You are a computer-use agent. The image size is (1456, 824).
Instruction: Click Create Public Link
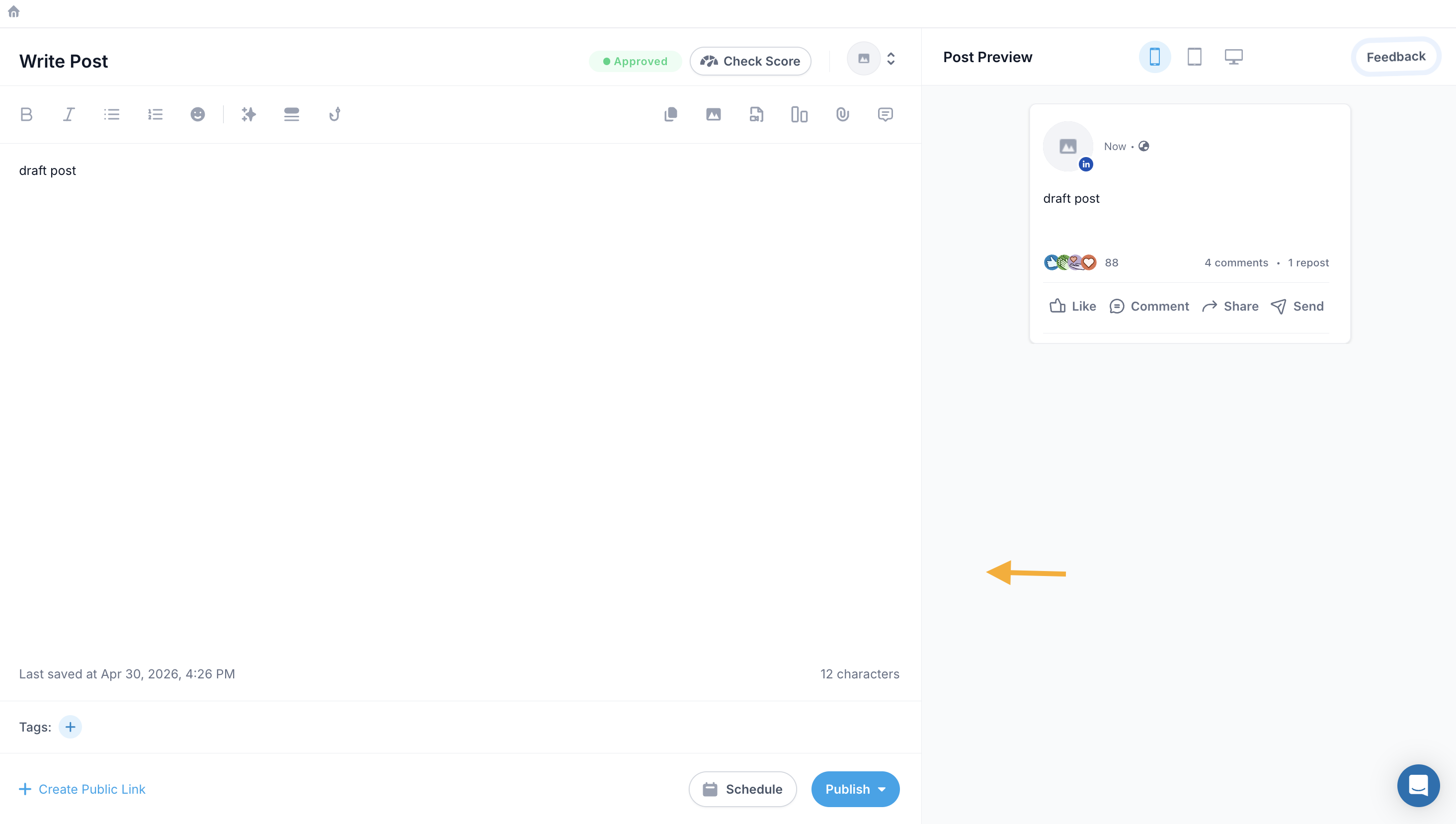coord(82,789)
